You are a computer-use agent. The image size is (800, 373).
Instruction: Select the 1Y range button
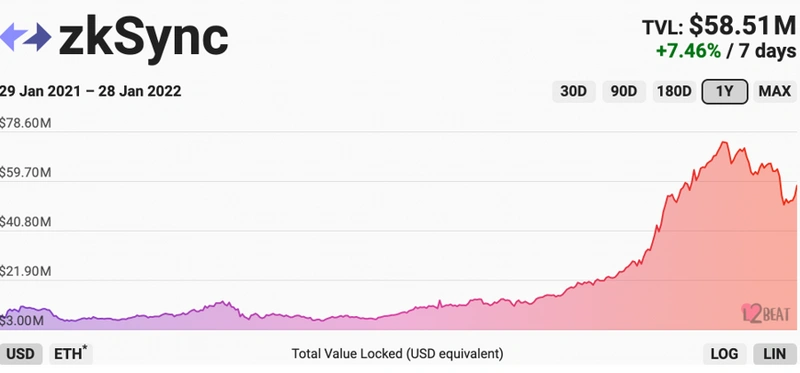point(724,92)
